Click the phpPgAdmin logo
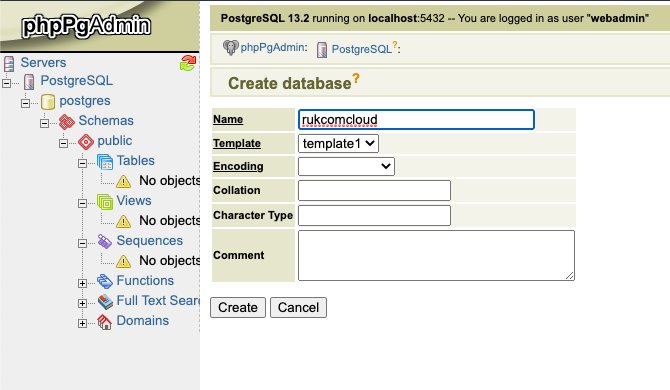 click(x=86, y=26)
